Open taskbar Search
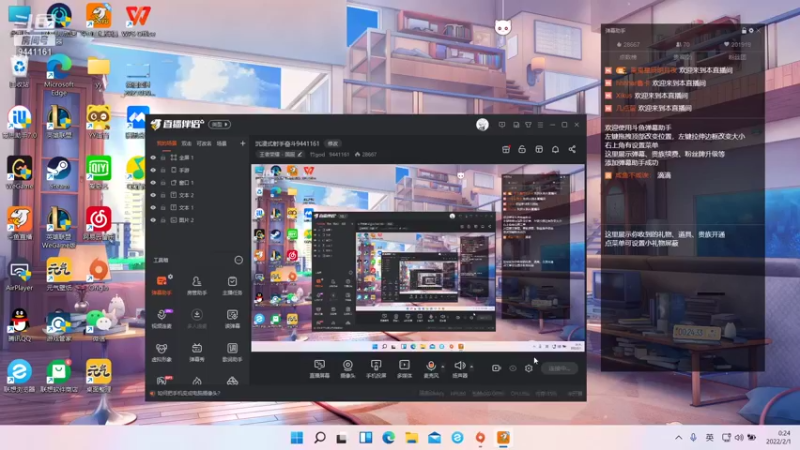The width and height of the screenshot is (800, 450). (x=319, y=438)
